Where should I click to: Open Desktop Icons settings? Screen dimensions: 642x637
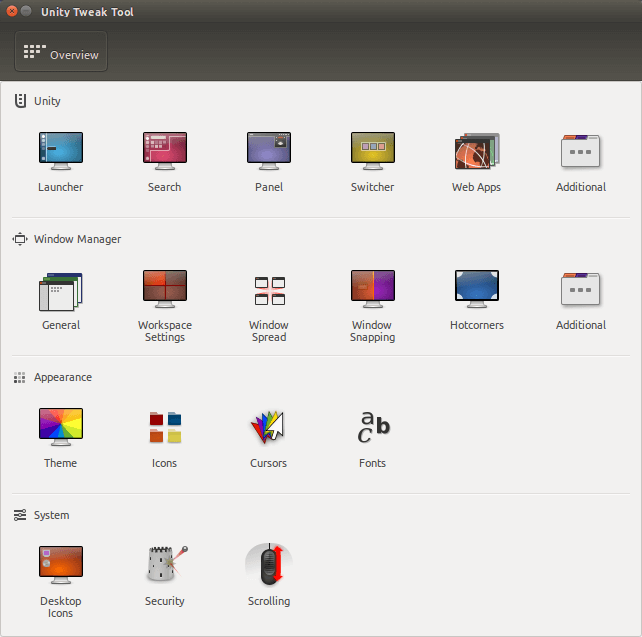pyautogui.click(x=61, y=565)
